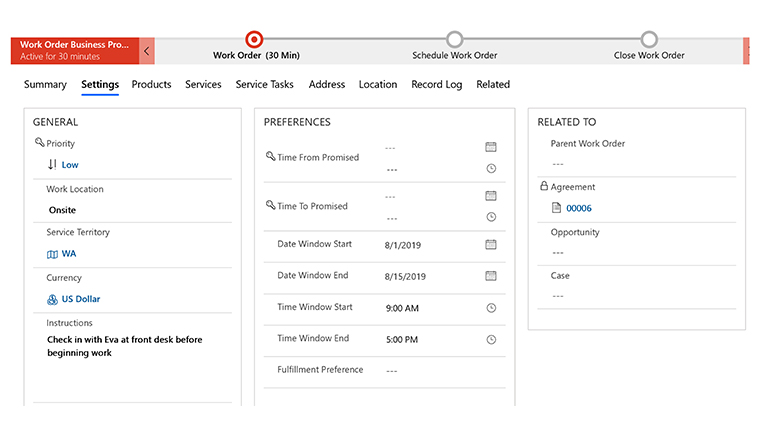Click calendar icon for Date Window Start
This screenshot has height=430, width=760.
pyautogui.click(x=491, y=244)
